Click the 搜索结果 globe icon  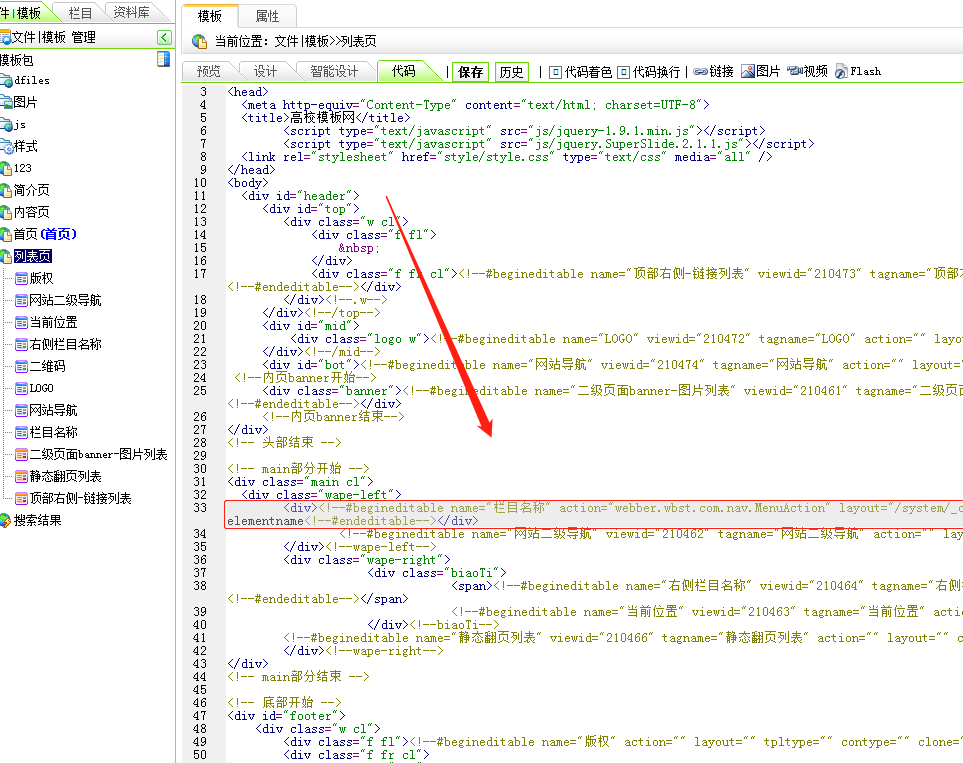6,520
